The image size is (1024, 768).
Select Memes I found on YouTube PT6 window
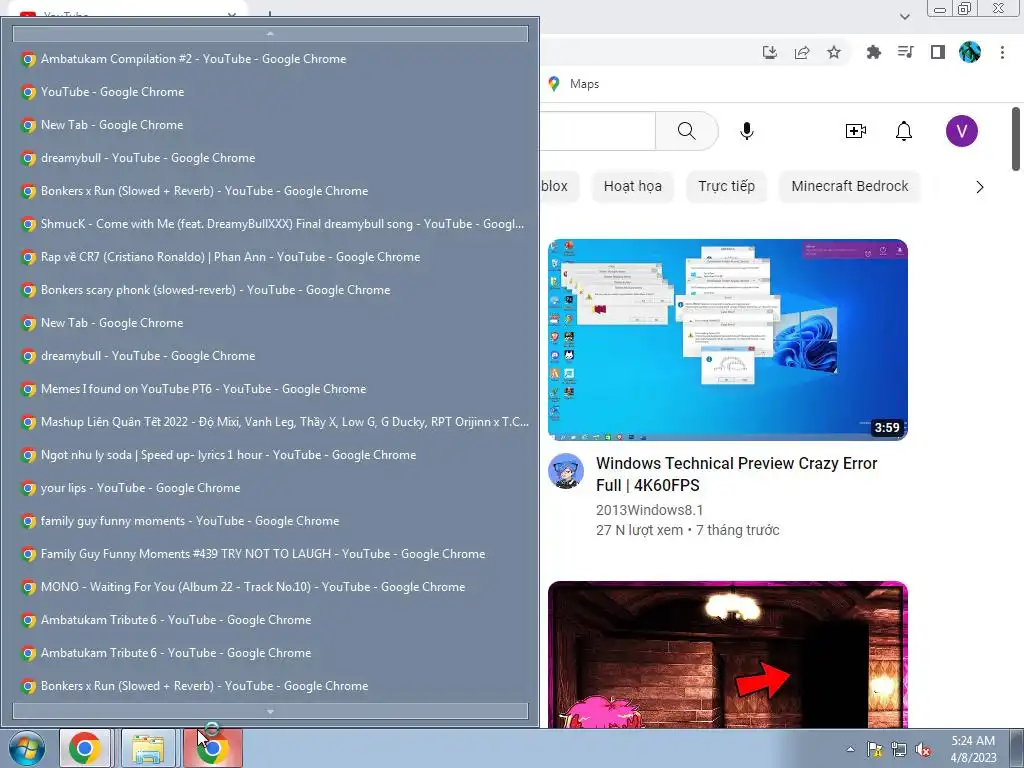(x=270, y=389)
